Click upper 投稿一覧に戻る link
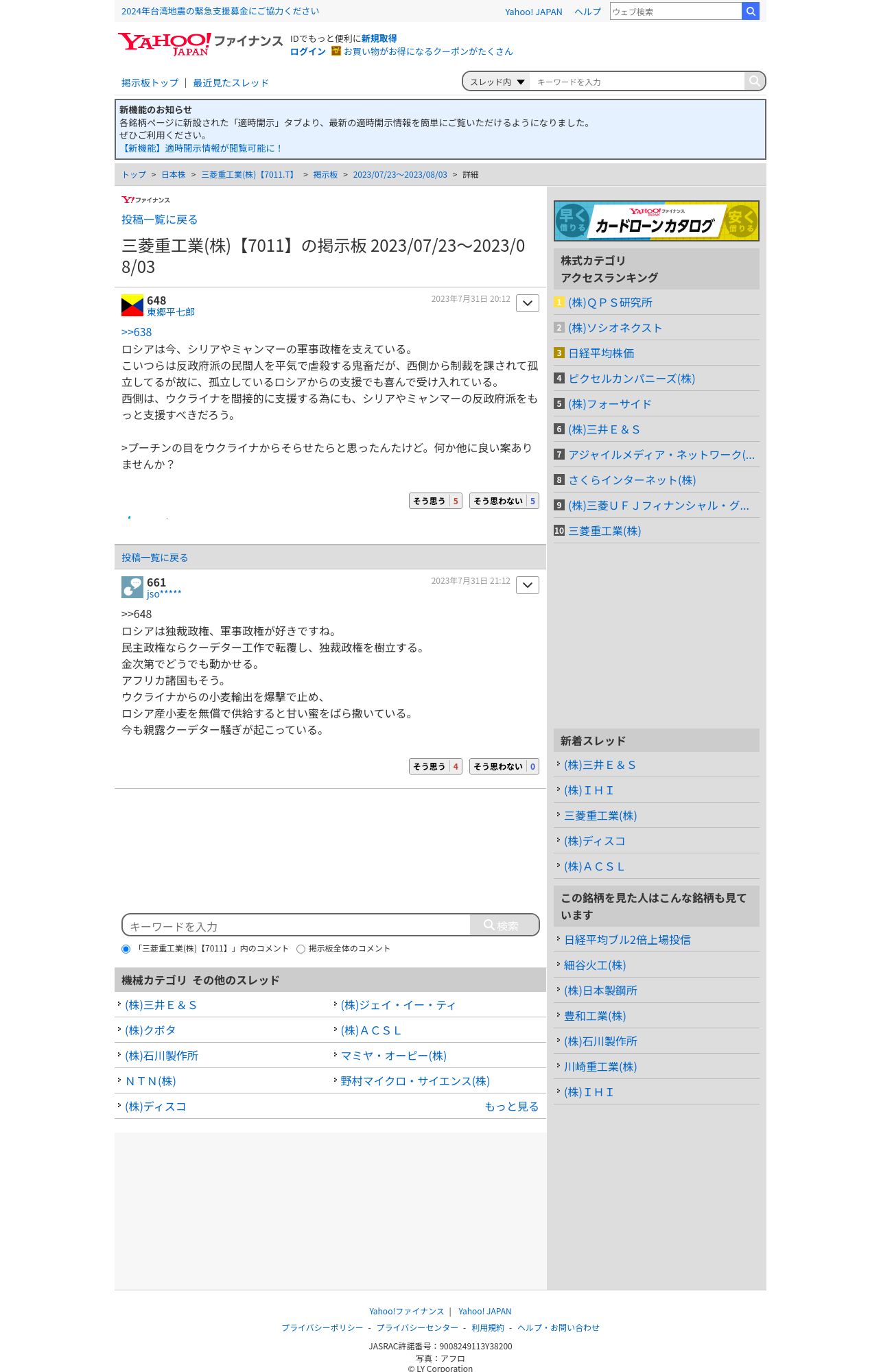 pos(159,220)
